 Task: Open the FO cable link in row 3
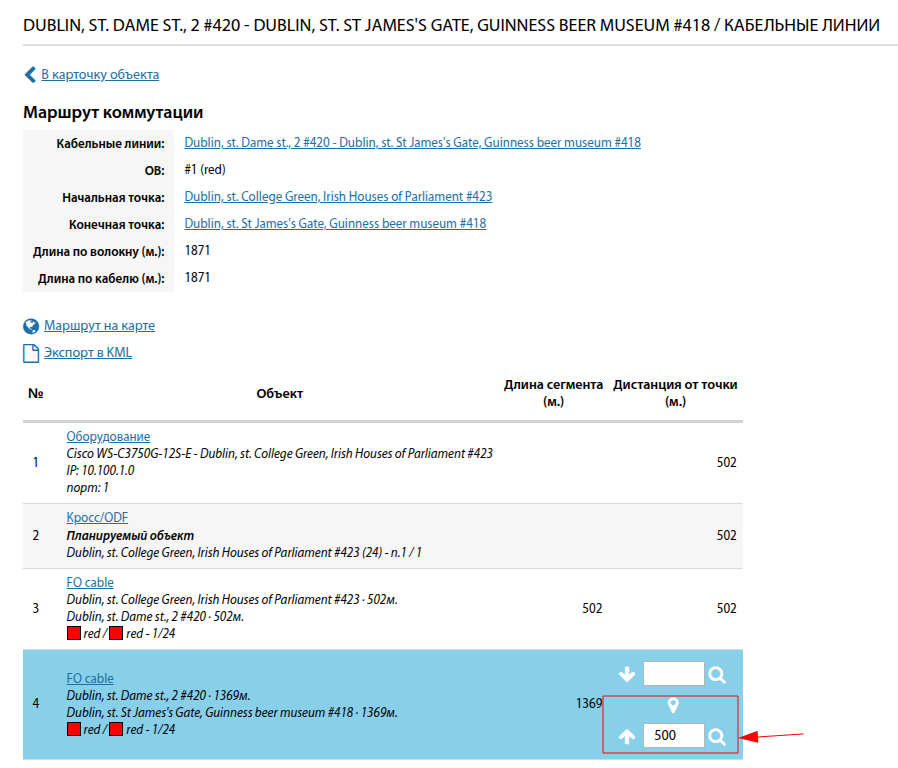click(x=90, y=583)
